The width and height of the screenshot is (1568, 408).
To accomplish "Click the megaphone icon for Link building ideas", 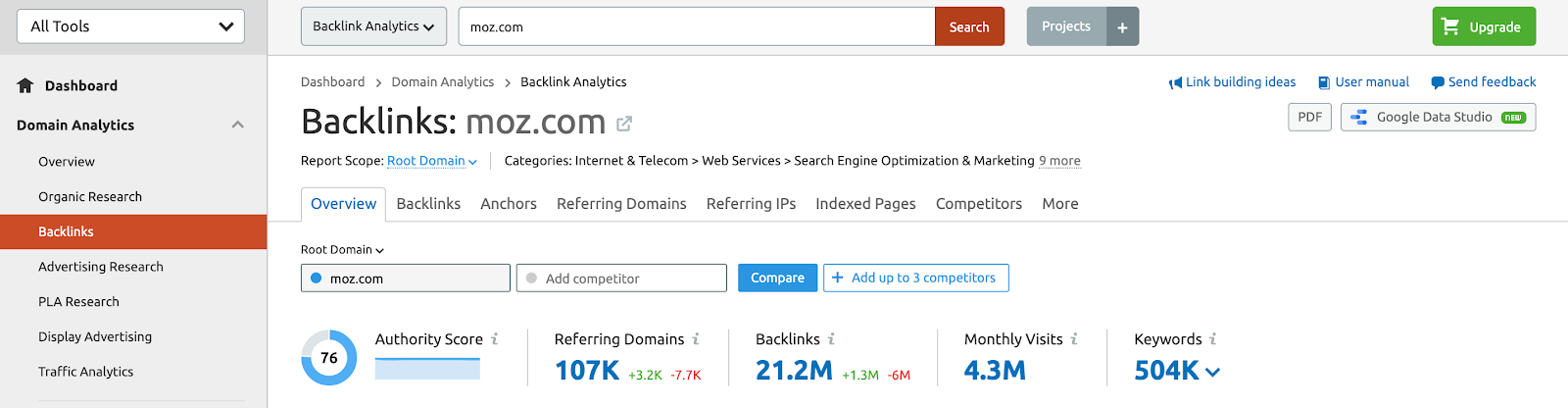I will pyautogui.click(x=1175, y=82).
